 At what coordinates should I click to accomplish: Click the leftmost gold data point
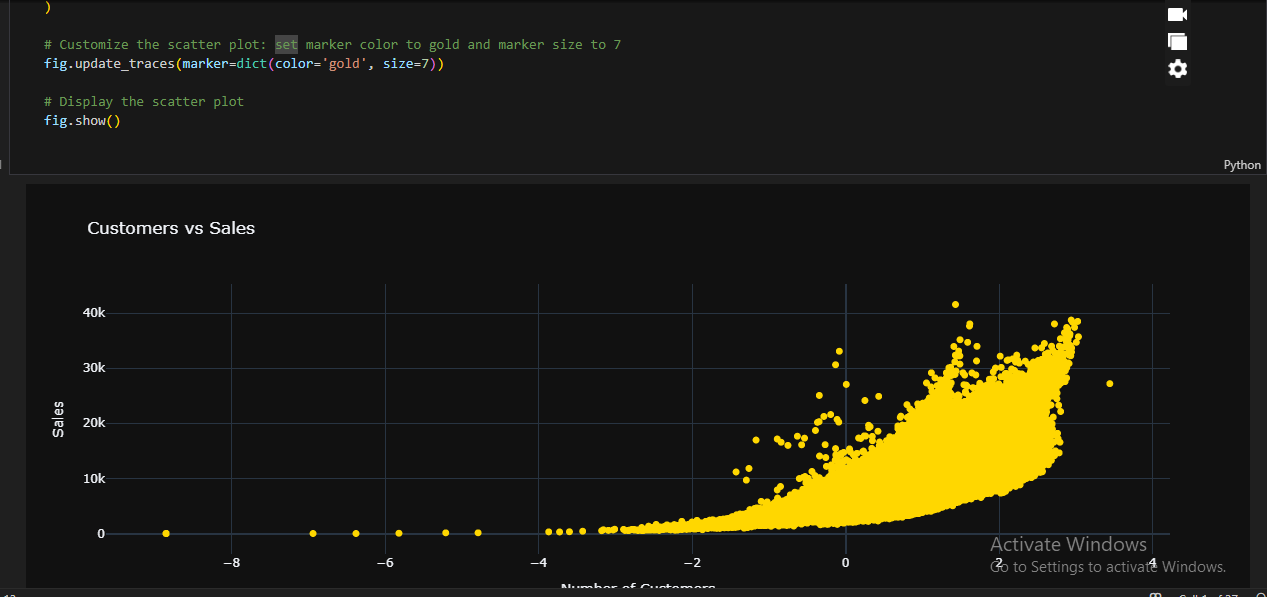click(166, 534)
